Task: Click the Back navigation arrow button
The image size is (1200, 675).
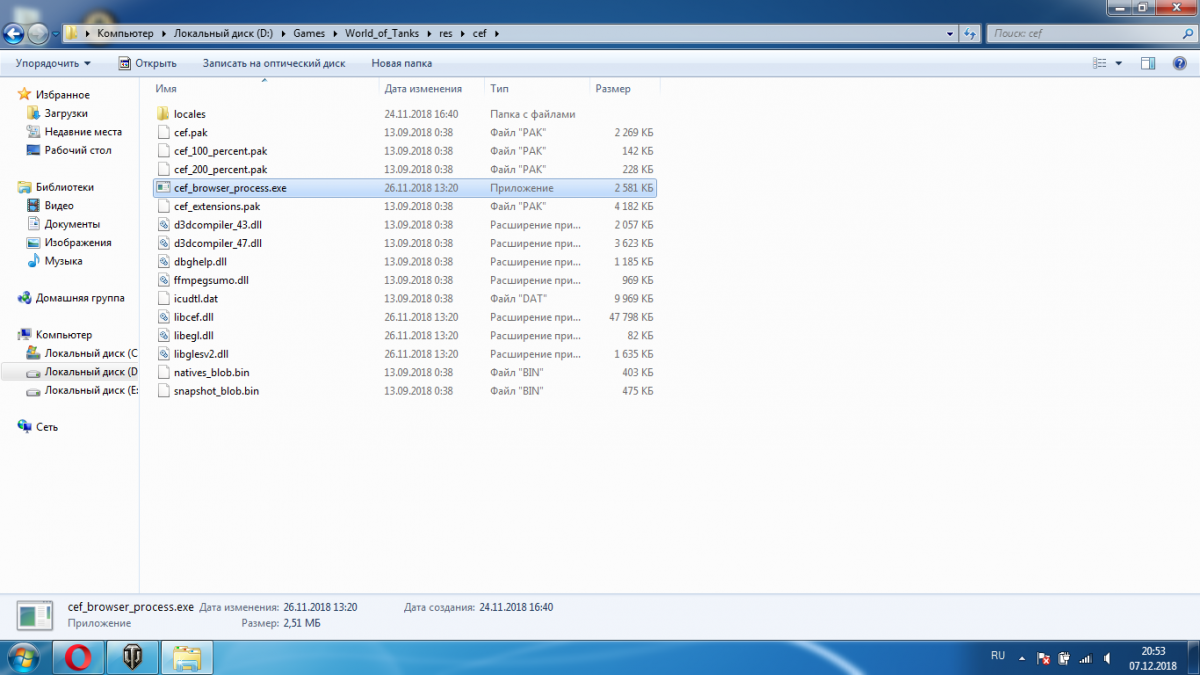Action: (x=14, y=34)
